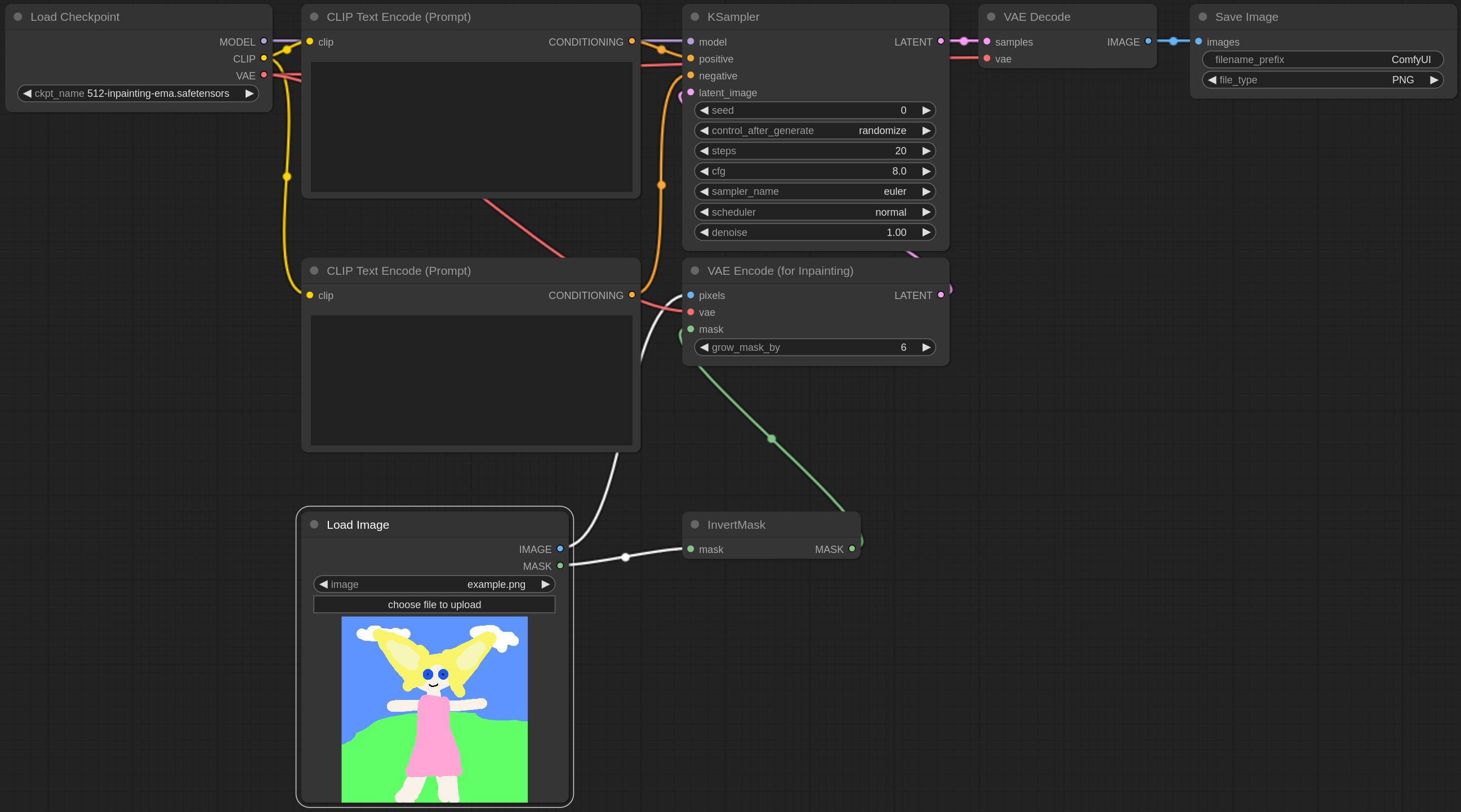Toggle collapse dot on the VAE Decode node
The height and width of the screenshot is (812, 1461).
tap(991, 17)
